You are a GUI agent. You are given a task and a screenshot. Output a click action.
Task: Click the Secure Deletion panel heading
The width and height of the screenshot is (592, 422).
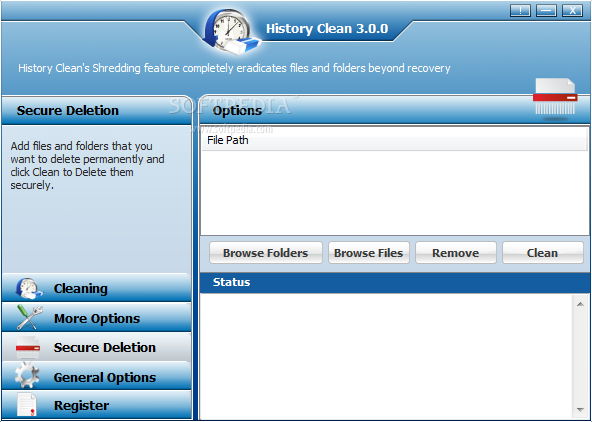click(68, 111)
